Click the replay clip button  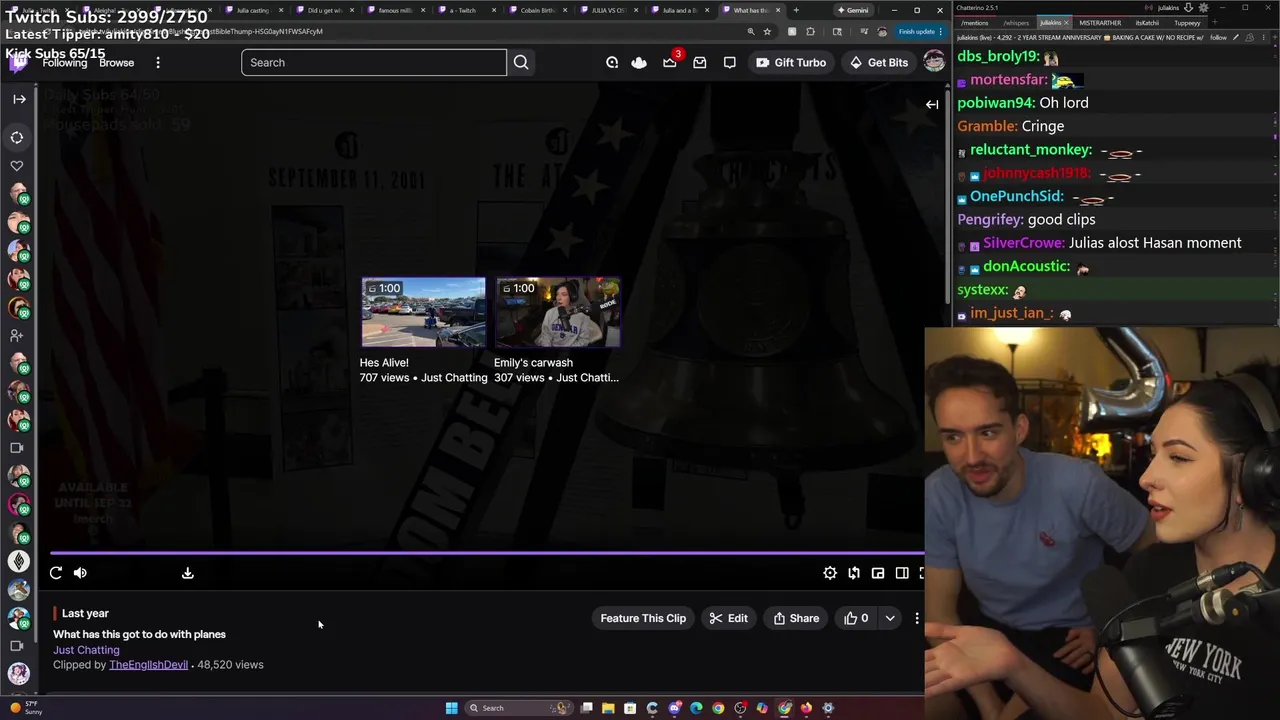[56, 573]
